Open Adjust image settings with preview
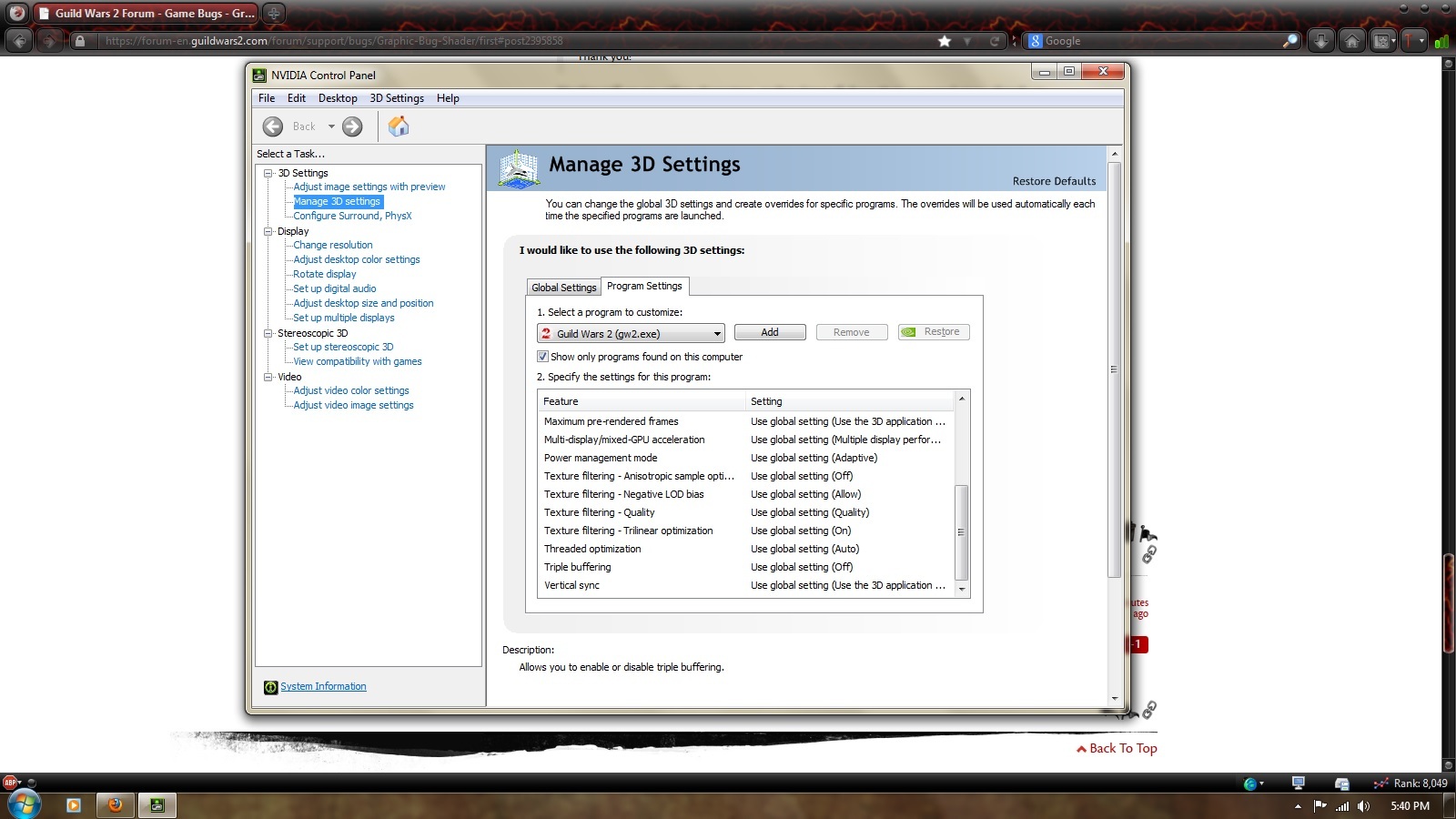The width and height of the screenshot is (1456, 819). coord(369,187)
